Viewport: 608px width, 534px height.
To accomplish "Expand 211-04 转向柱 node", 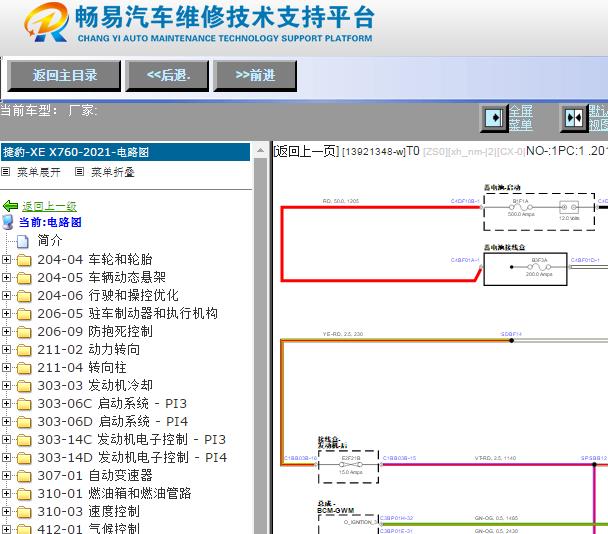I will 6,367.
